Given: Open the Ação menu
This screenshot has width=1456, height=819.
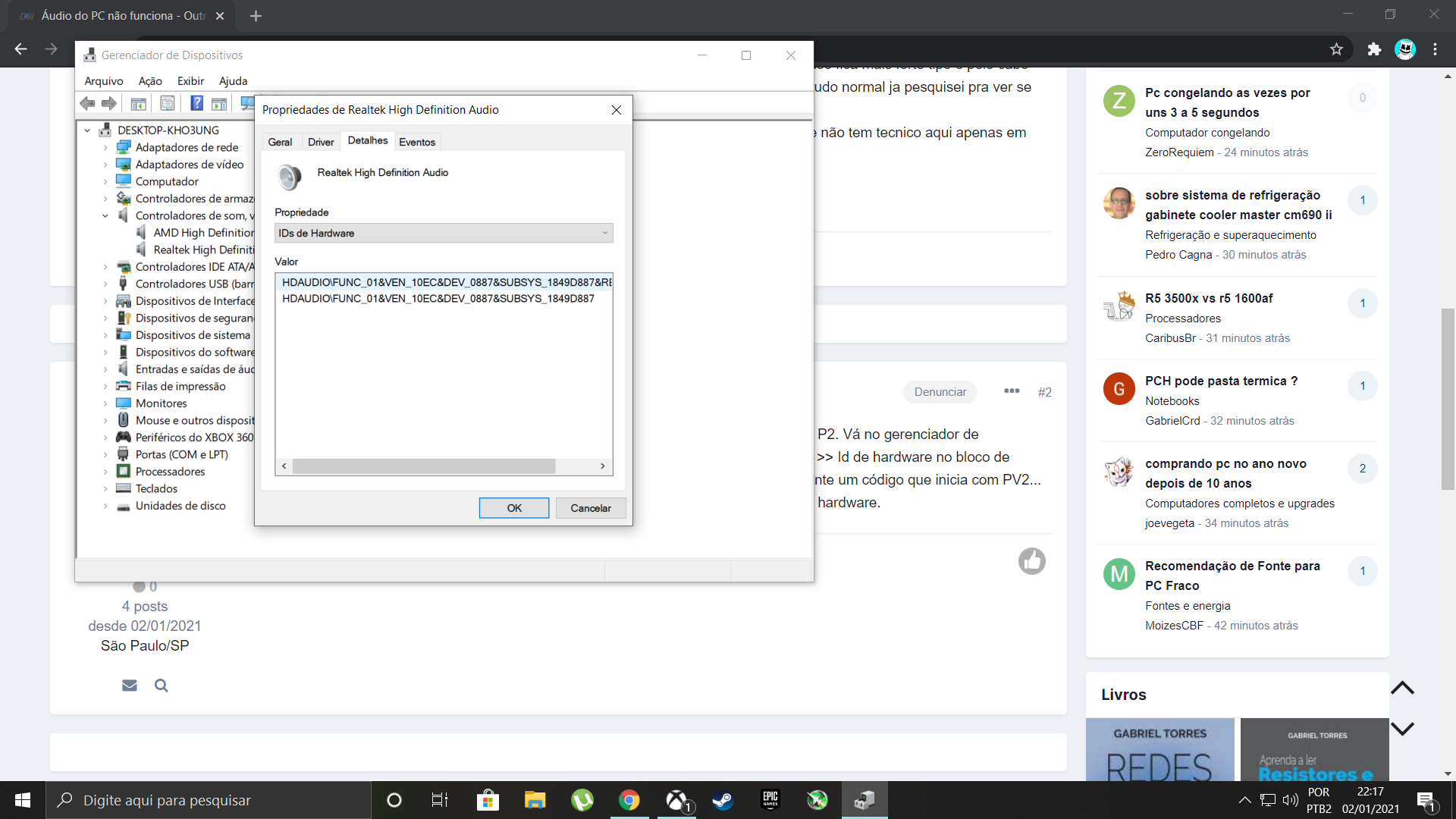Looking at the screenshot, I should tap(150, 81).
